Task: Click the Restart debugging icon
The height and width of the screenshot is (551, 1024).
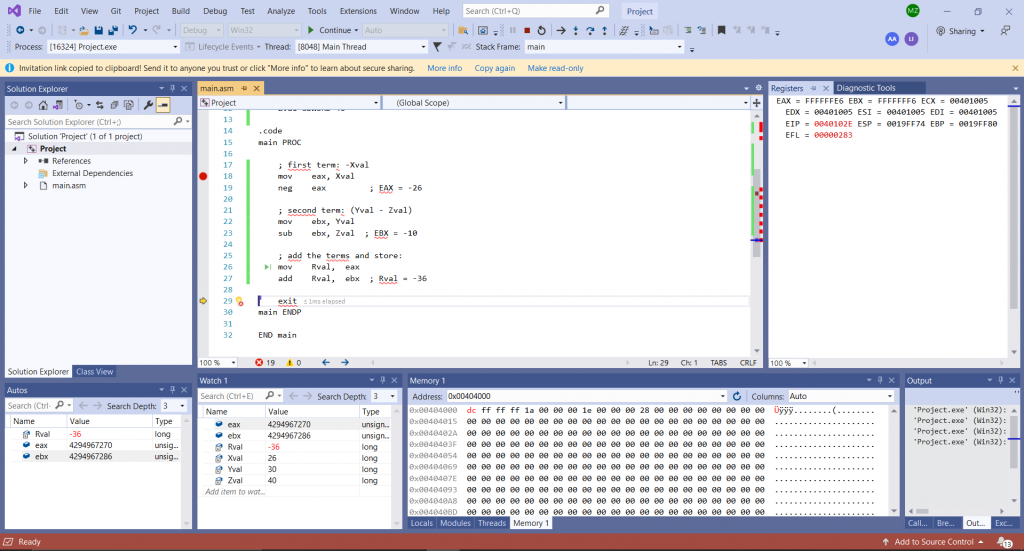Action: [541, 30]
